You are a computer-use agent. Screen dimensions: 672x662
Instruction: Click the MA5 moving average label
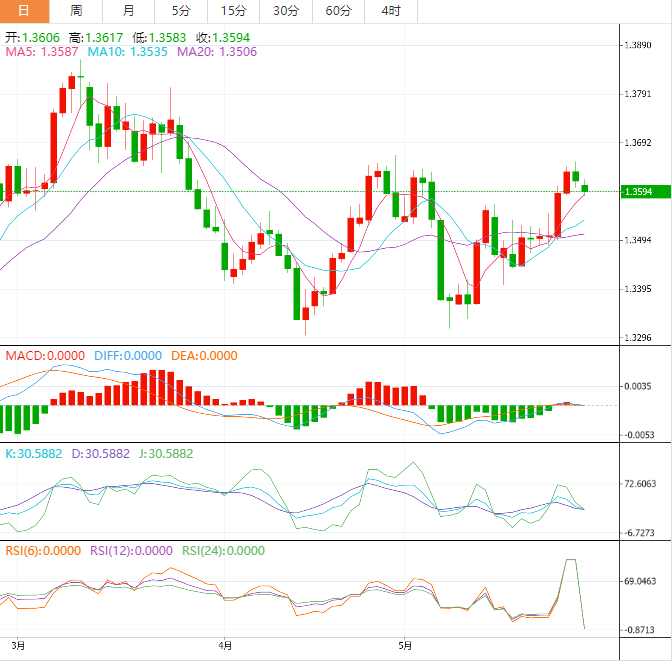42,51
